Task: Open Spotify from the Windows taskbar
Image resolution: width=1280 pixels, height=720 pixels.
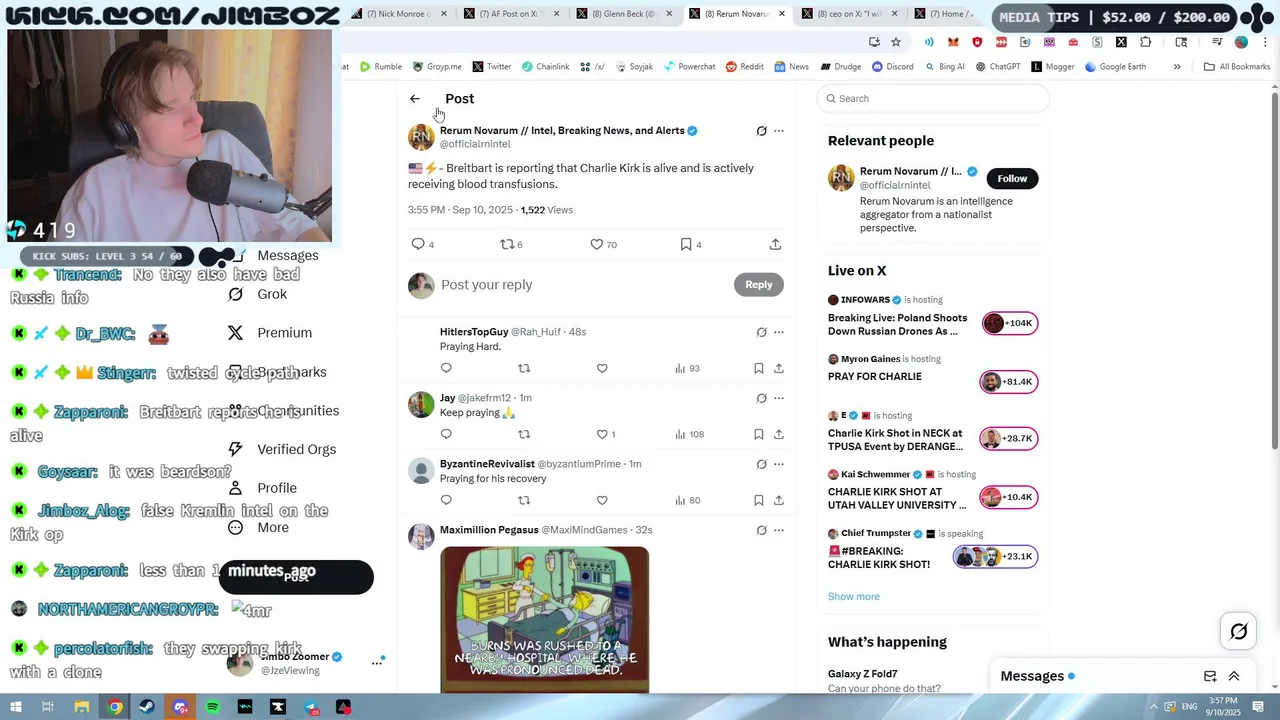Action: point(213,707)
